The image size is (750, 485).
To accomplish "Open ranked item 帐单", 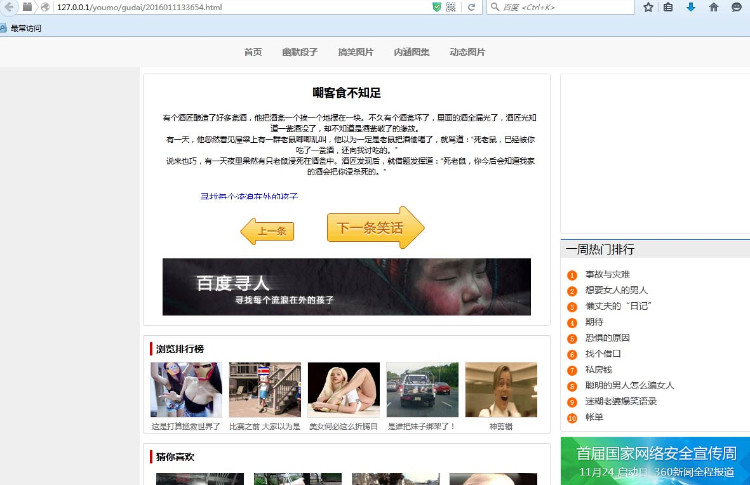I will tap(594, 418).
